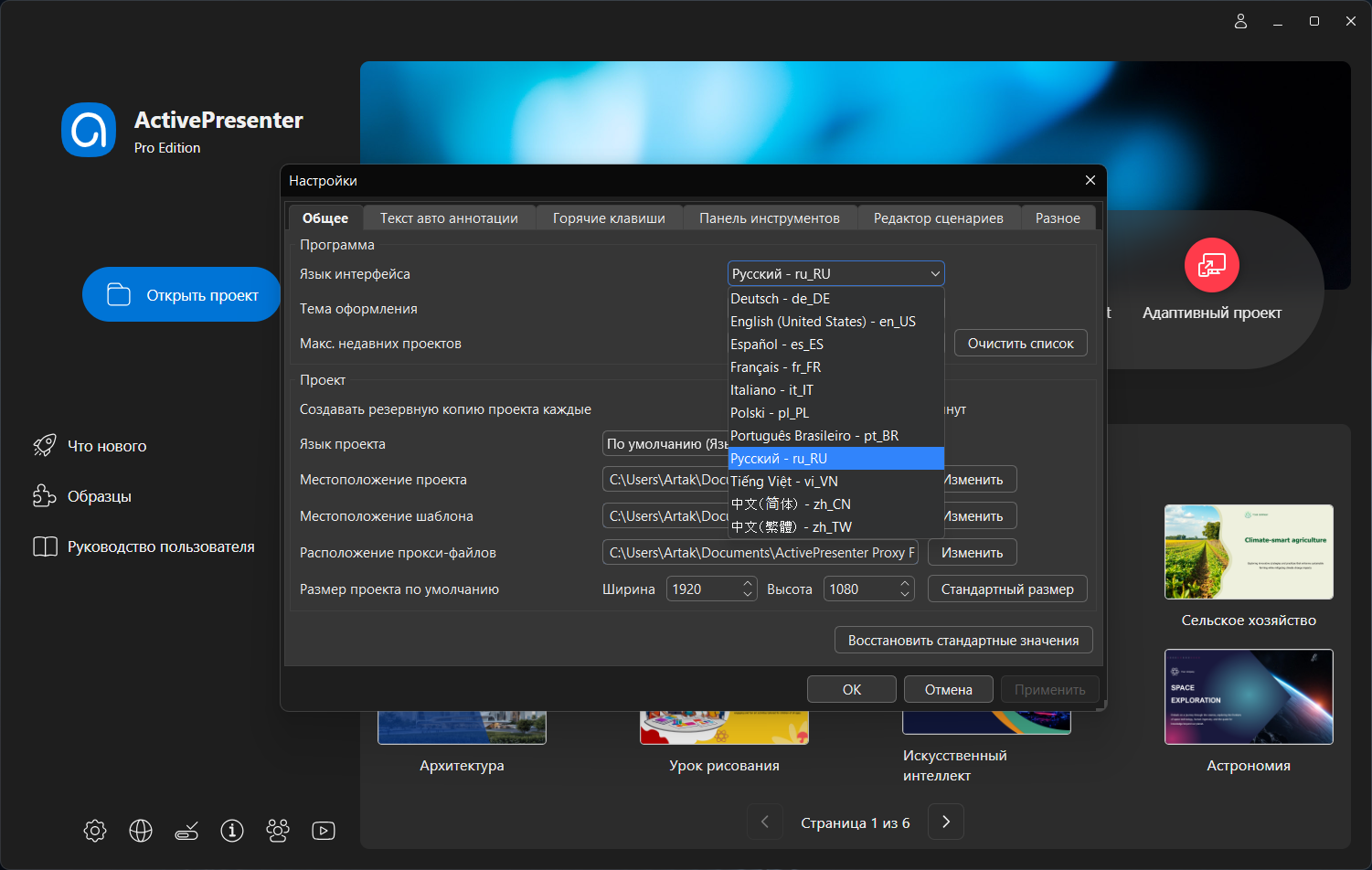Pick Italiano - it_IT language
The height and width of the screenshot is (870, 1372).
[x=835, y=390]
